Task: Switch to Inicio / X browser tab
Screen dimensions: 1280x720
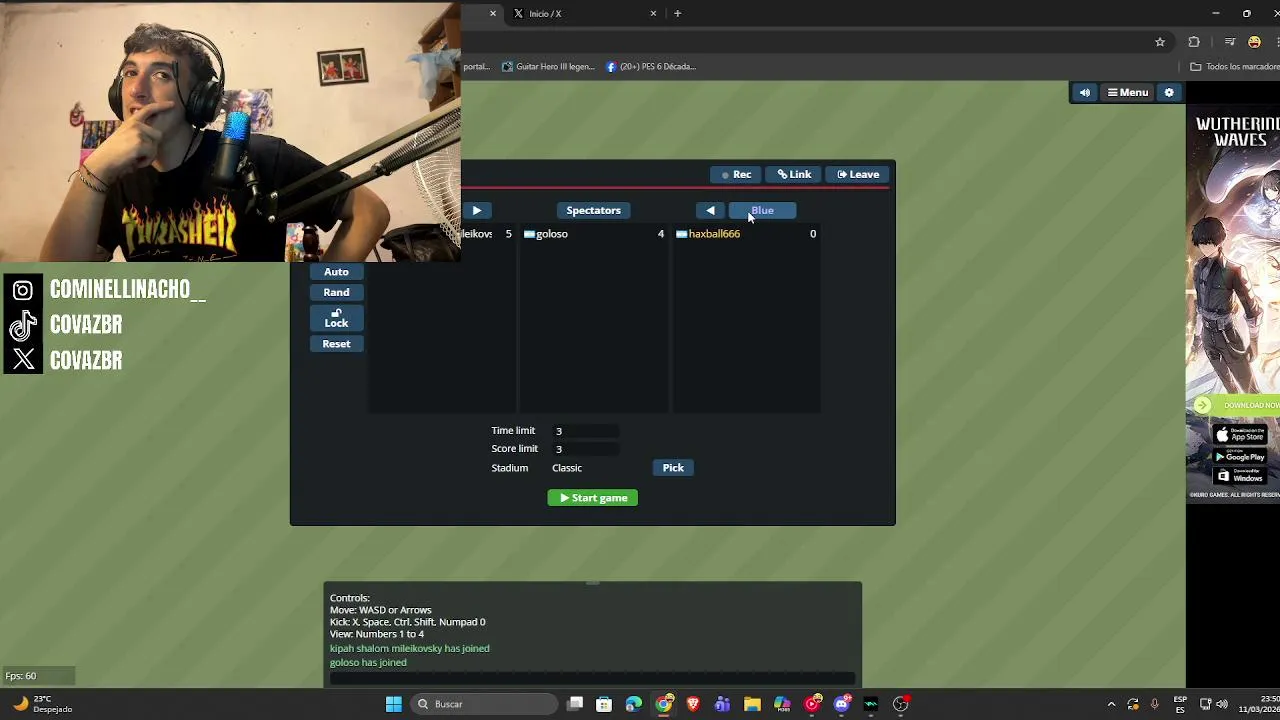Action: point(581,14)
